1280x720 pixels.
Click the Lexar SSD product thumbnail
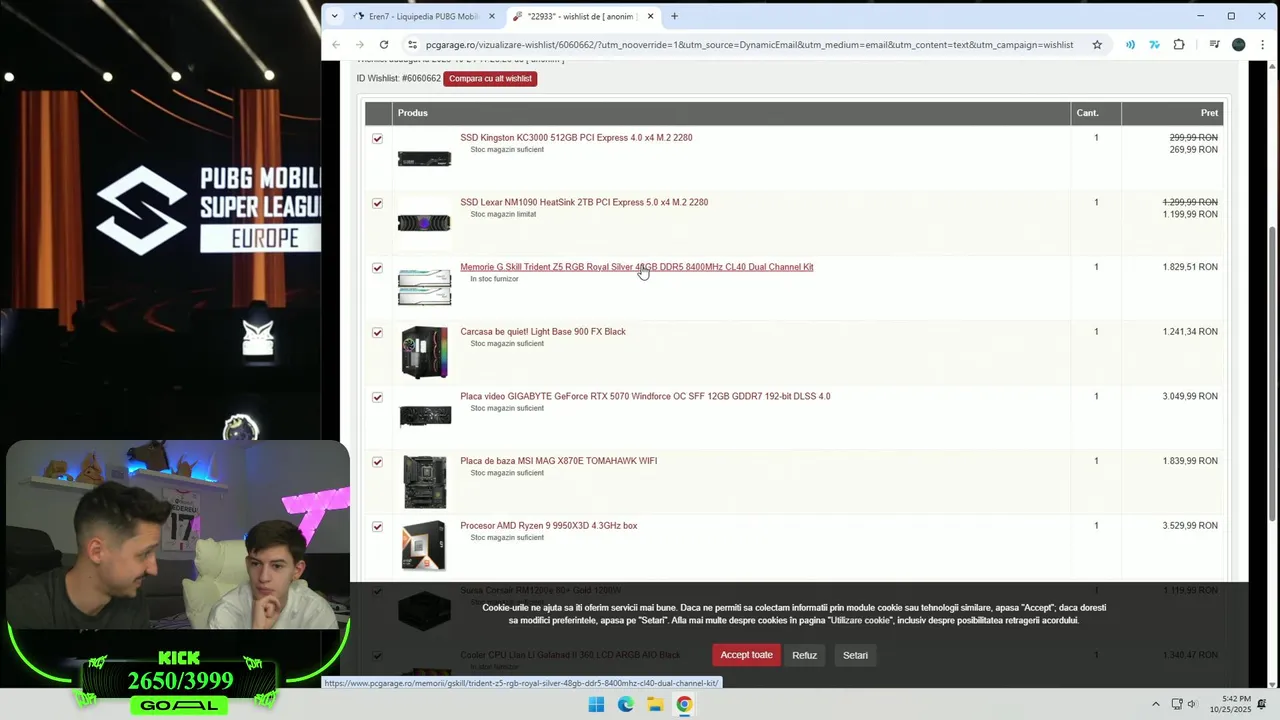pos(424,223)
